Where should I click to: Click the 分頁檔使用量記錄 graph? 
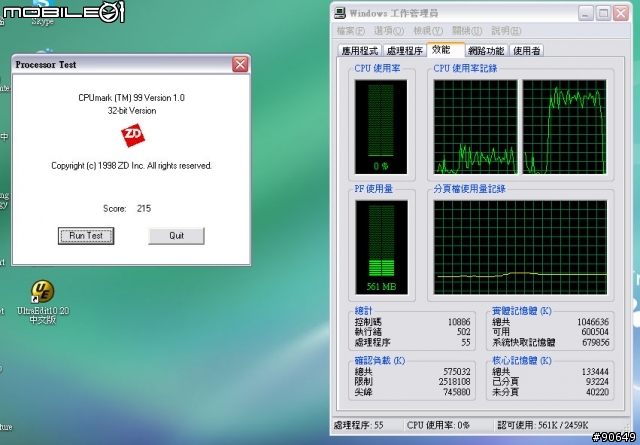coord(520,247)
